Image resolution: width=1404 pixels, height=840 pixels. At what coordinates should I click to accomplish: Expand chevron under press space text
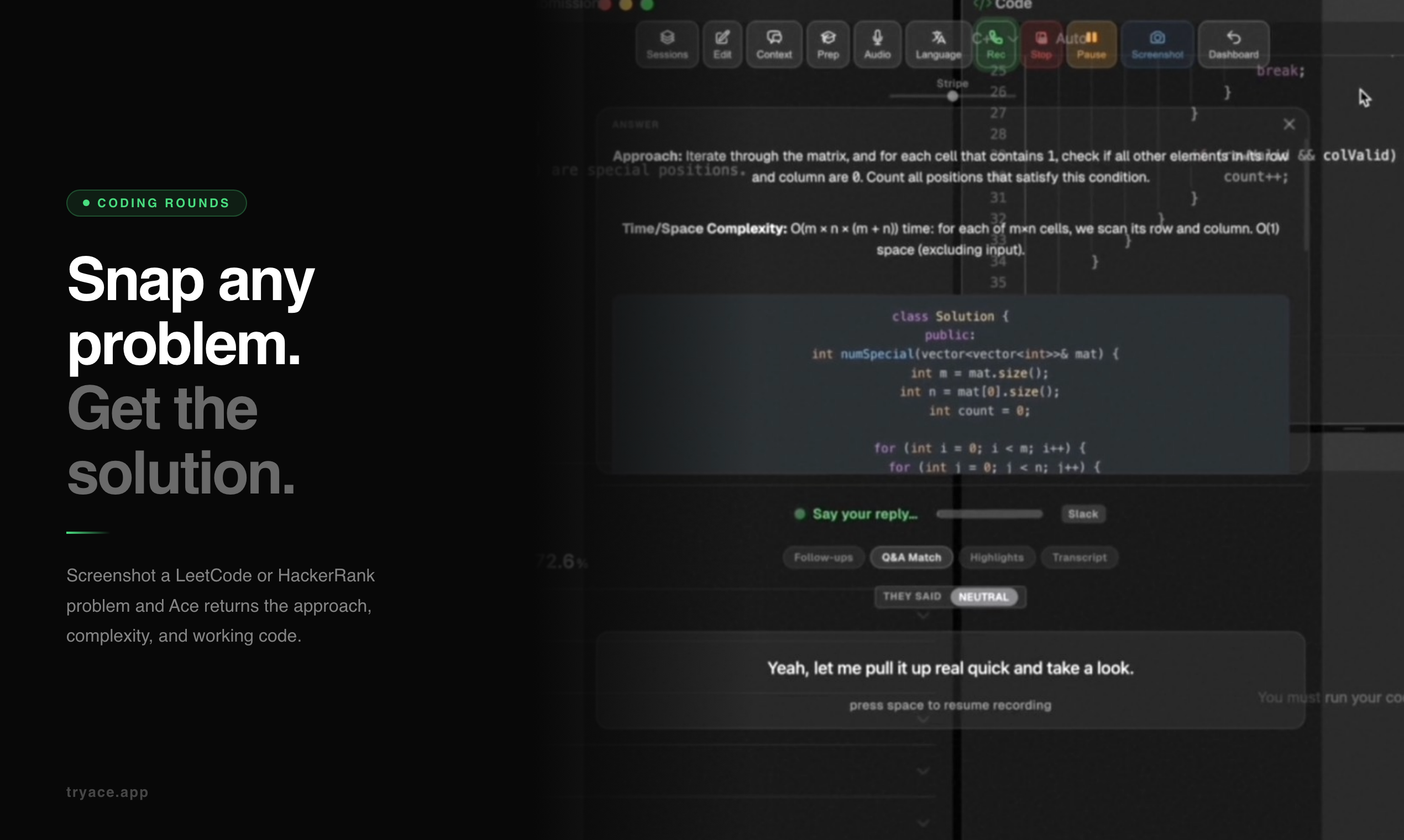coord(923,720)
